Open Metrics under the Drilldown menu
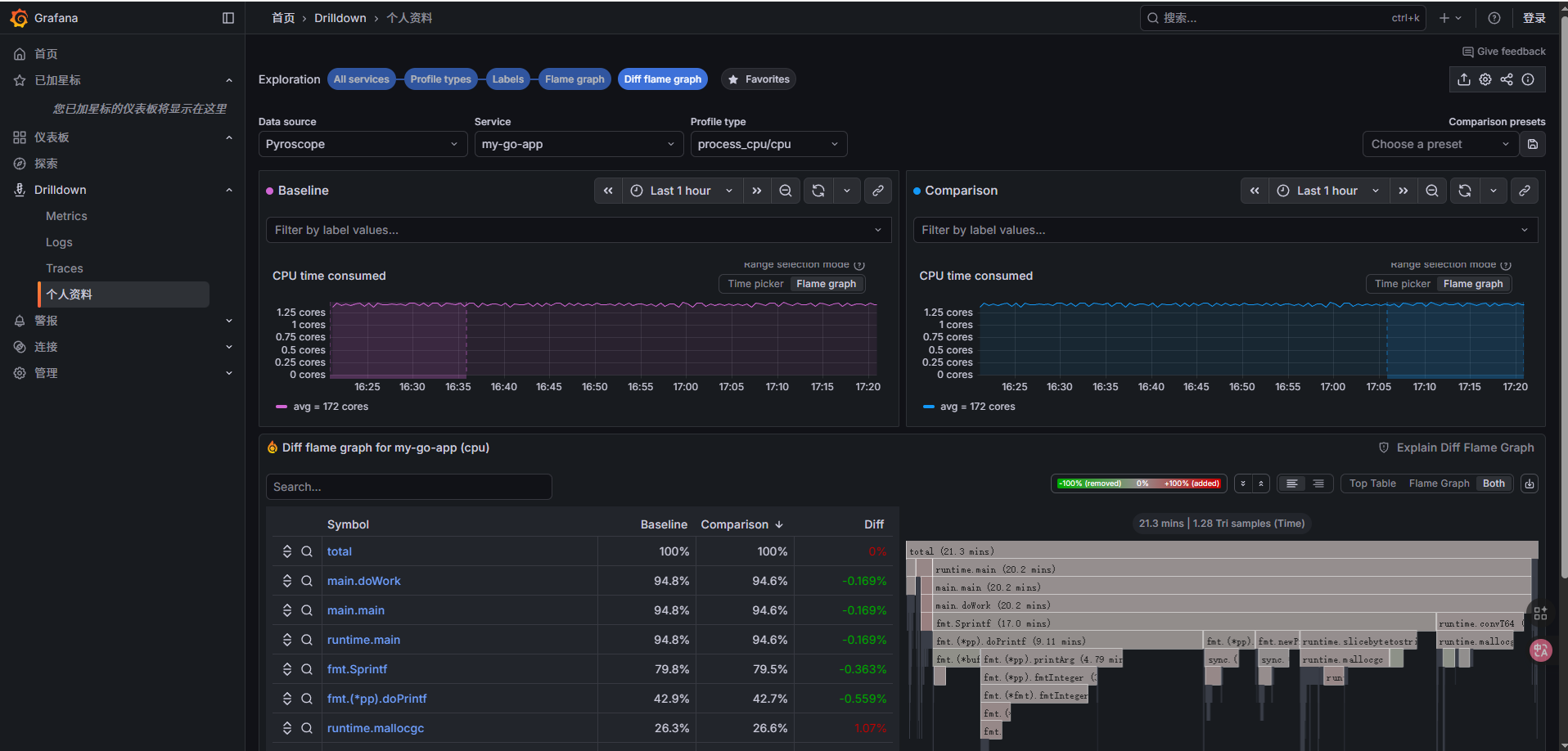The width and height of the screenshot is (1568, 751). tap(66, 216)
